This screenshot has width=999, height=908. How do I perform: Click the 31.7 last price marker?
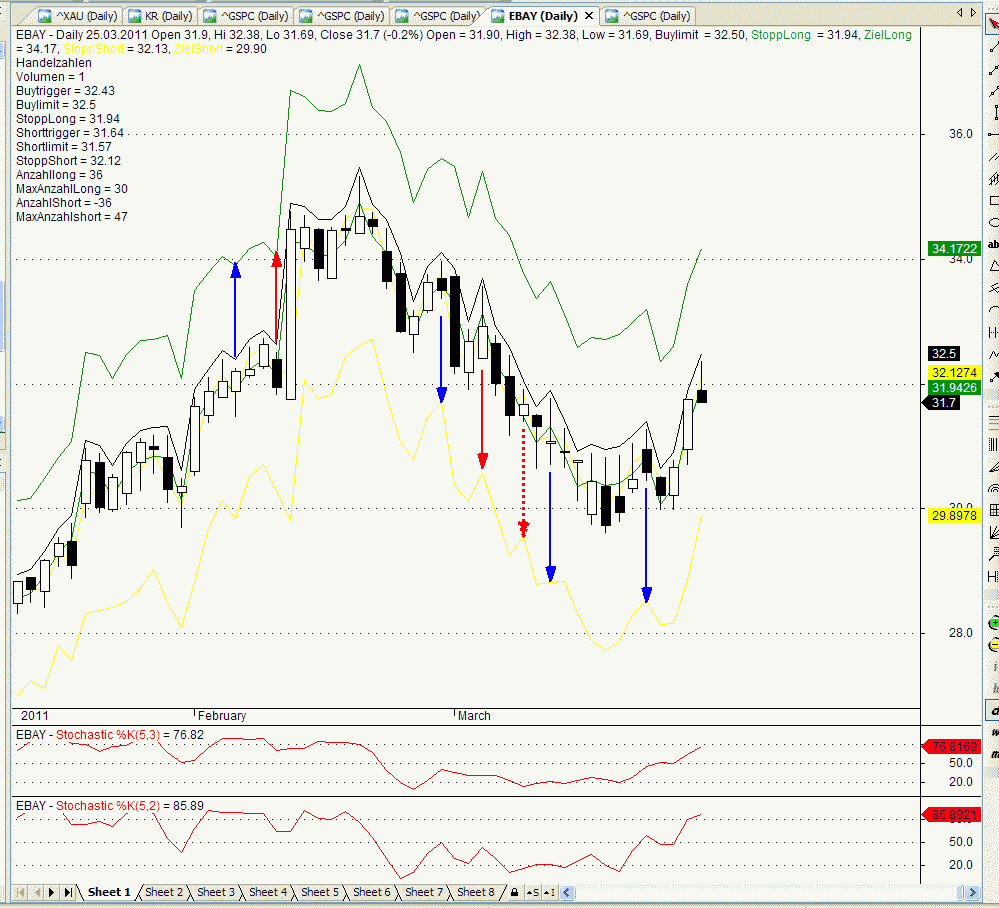pyautogui.click(x=941, y=403)
